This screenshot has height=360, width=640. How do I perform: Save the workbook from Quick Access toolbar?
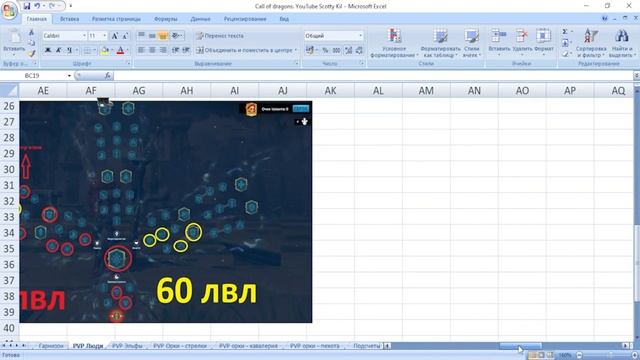pos(27,6)
